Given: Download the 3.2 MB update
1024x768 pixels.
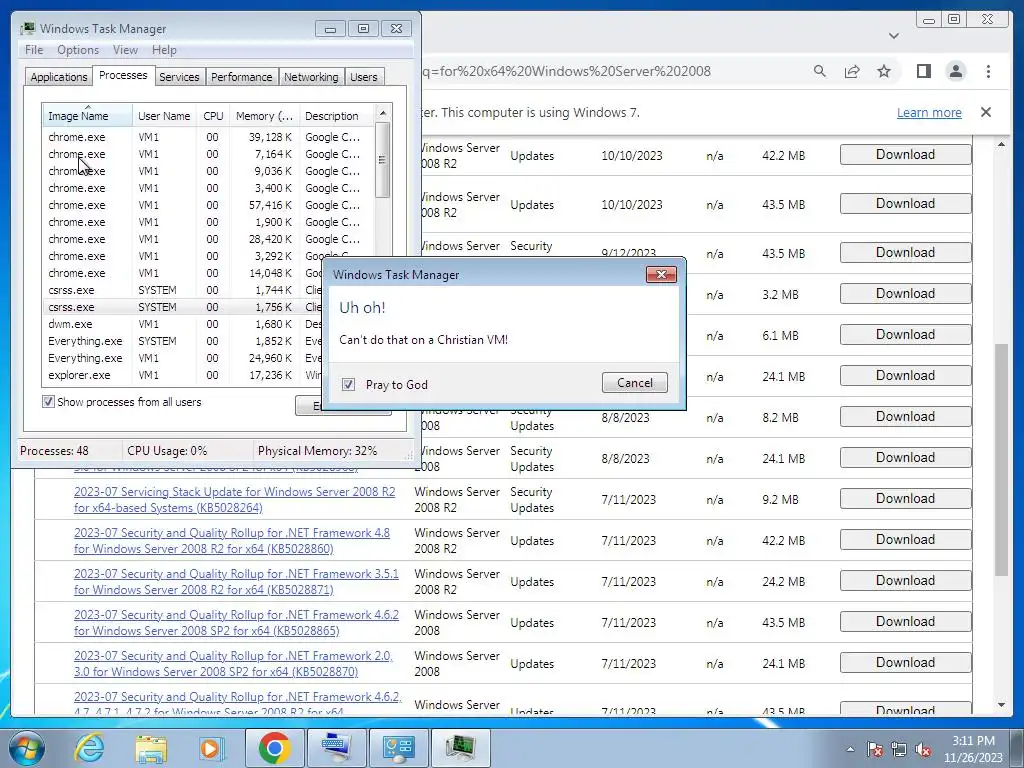Looking at the screenshot, I should [x=905, y=294].
